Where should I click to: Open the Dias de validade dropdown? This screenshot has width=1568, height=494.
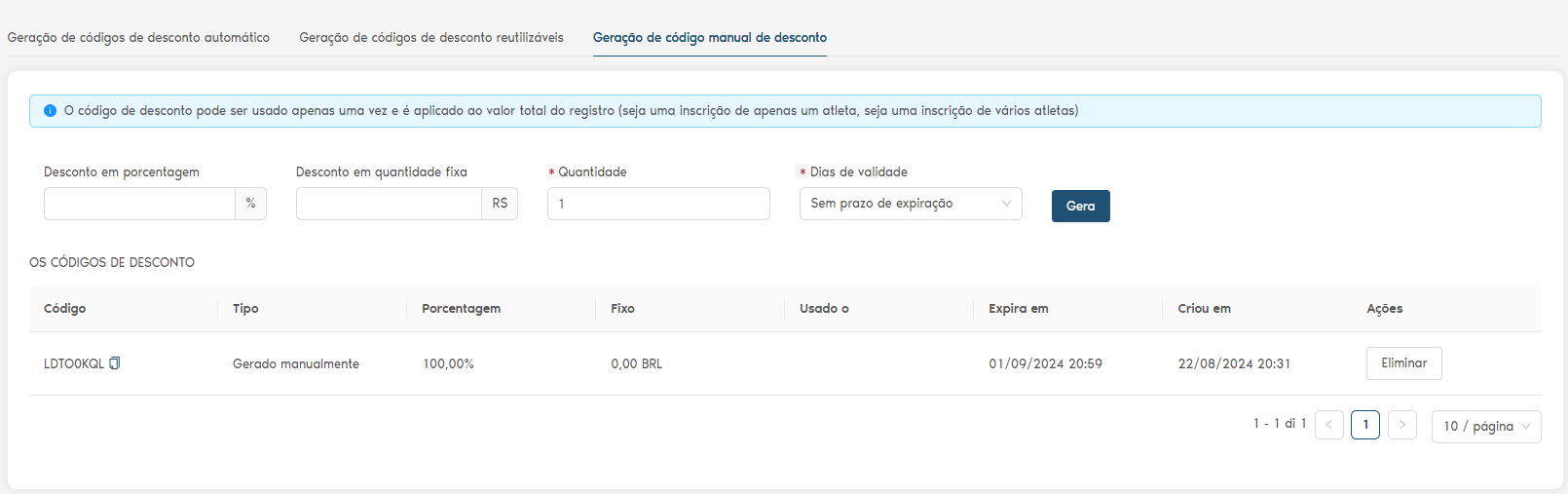(910, 204)
